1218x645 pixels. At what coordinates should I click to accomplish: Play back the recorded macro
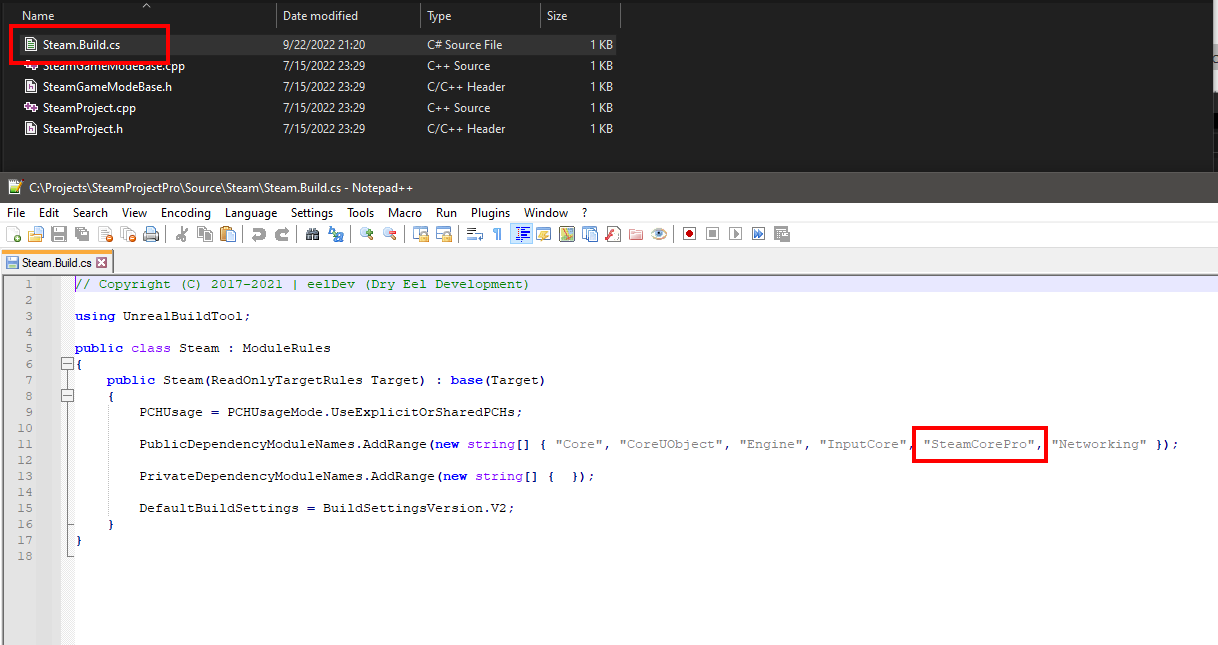(x=736, y=234)
